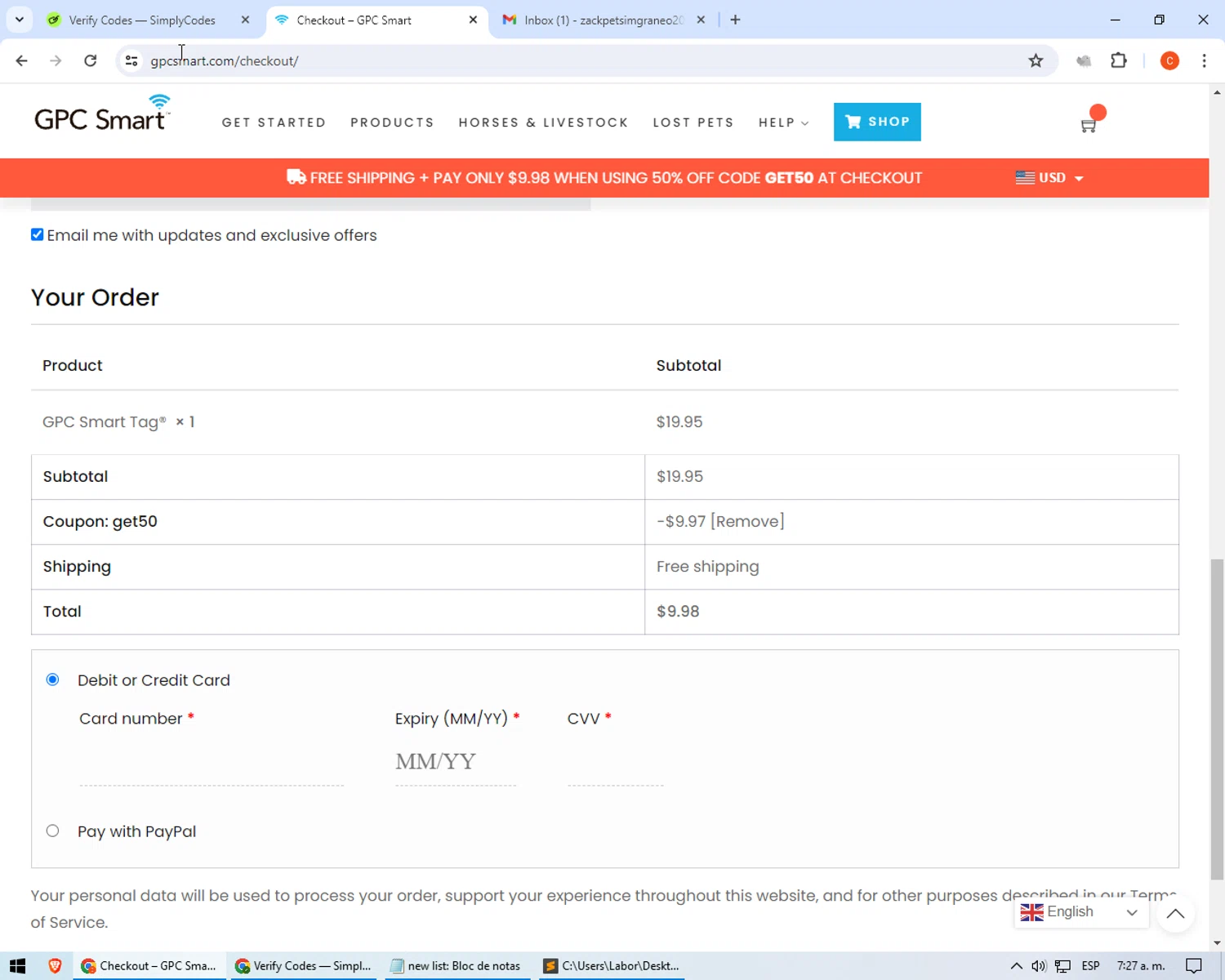Switch to the Gmail Inbox tab

[604, 20]
